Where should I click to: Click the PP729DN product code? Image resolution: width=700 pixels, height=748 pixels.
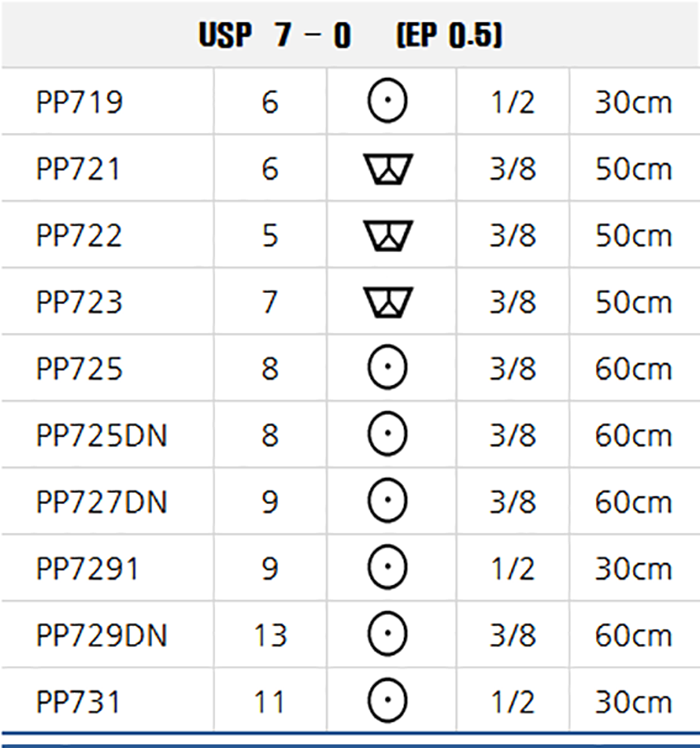102,635
